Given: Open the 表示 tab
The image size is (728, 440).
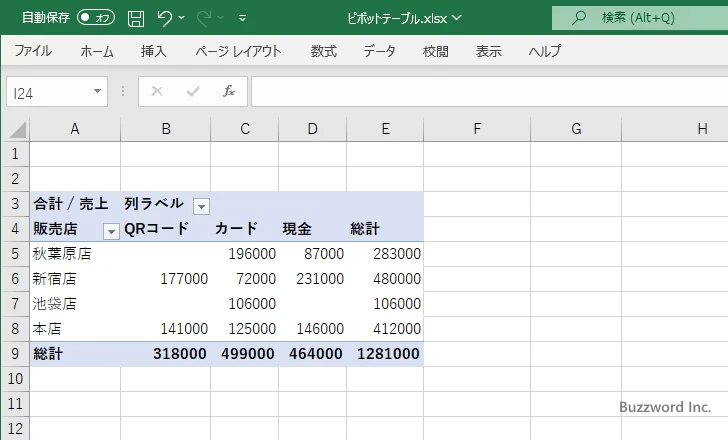Looking at the screenshot, I should tap(488, 51).
